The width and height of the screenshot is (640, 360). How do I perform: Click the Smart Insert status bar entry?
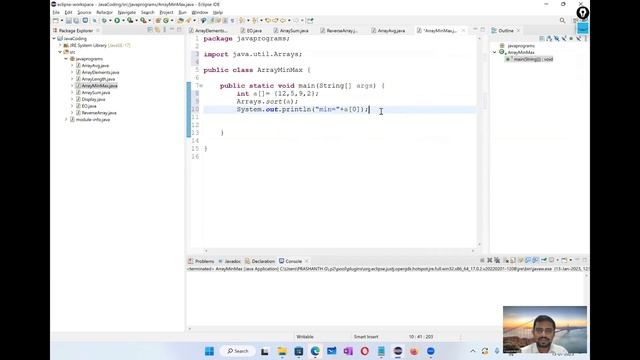click(x=366, y=337)
